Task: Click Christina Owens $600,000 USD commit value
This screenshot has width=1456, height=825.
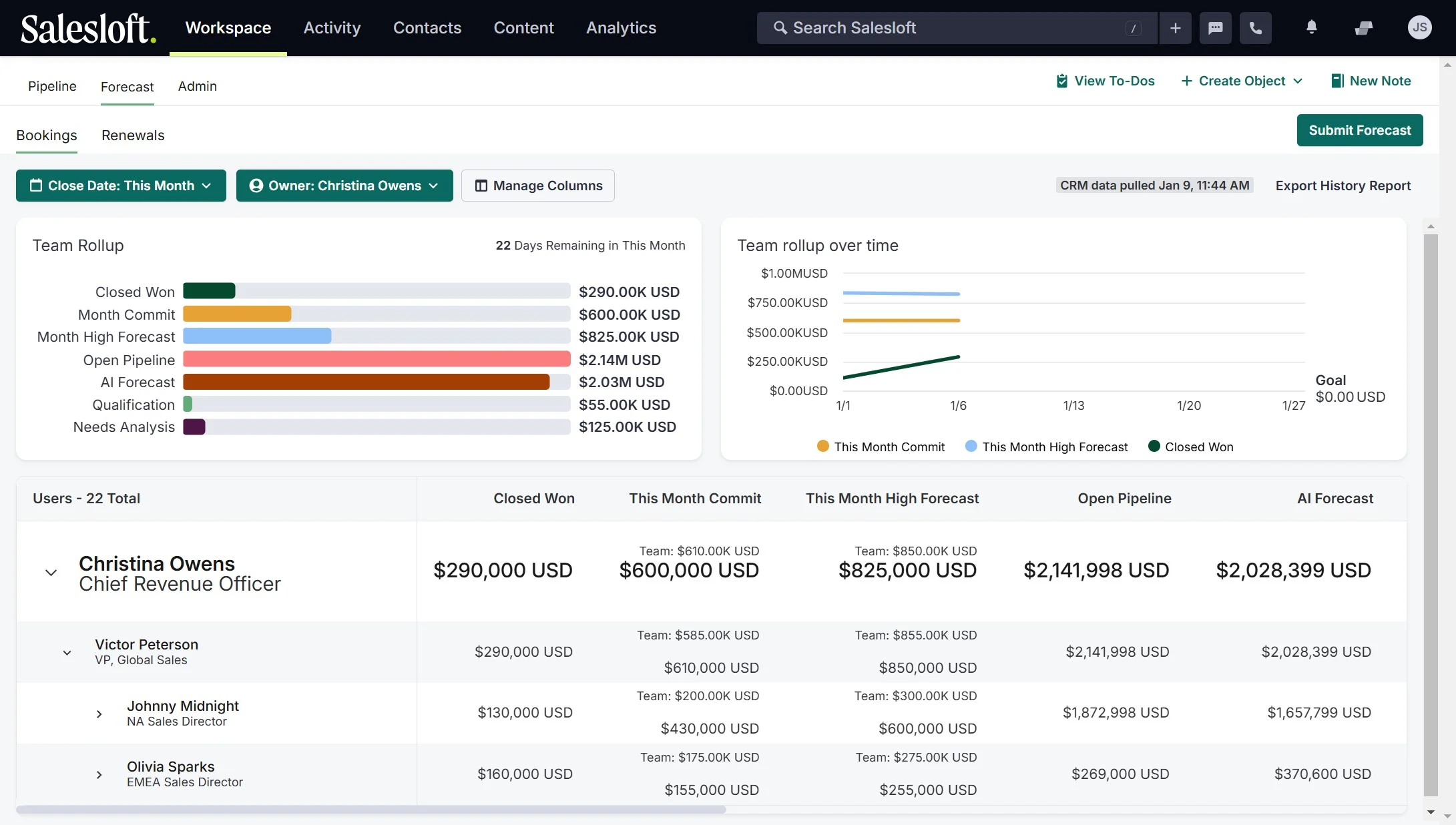Action: [x=689, y=571]
